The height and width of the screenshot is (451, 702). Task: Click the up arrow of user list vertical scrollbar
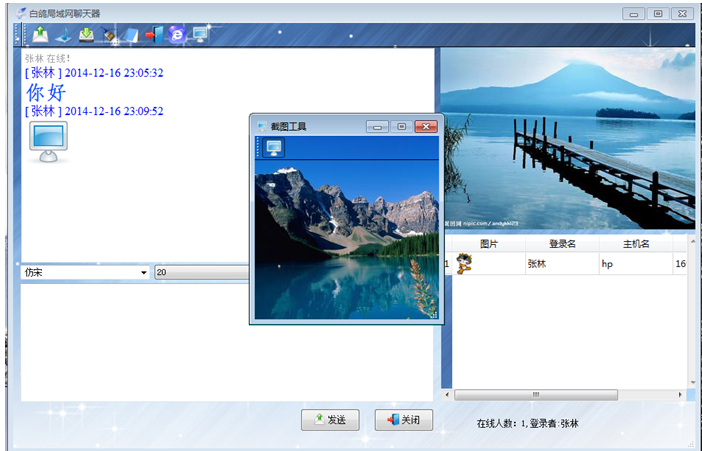693,242
